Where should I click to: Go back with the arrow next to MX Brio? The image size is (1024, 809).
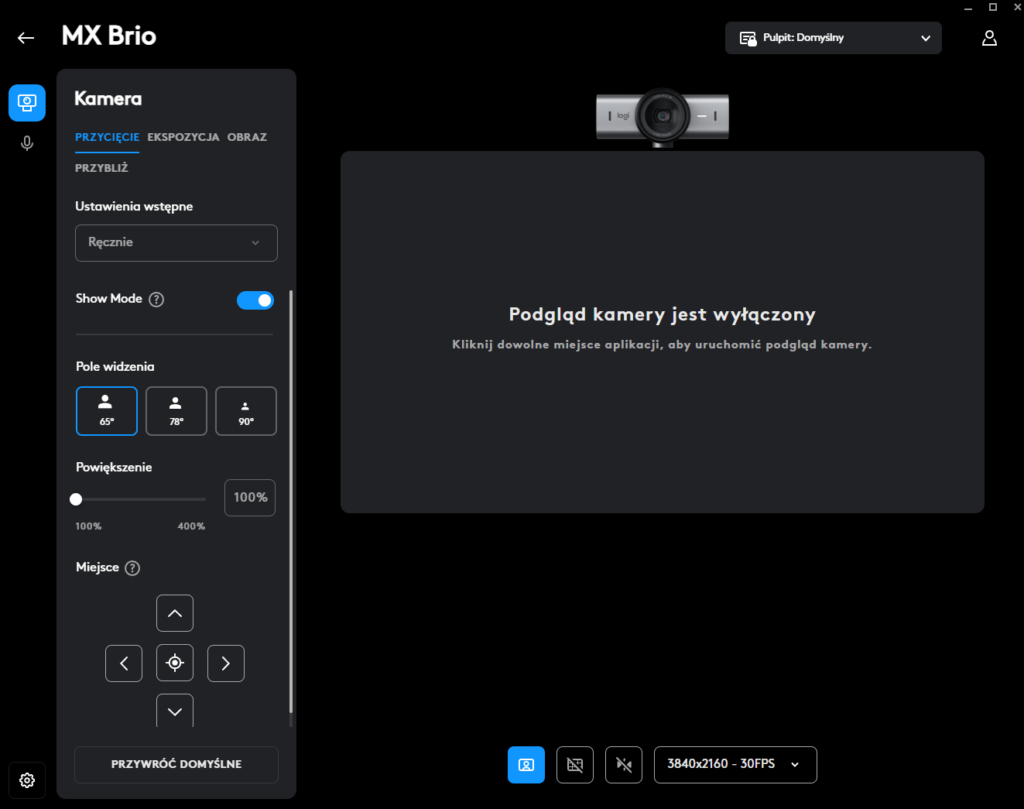point(26,38)
